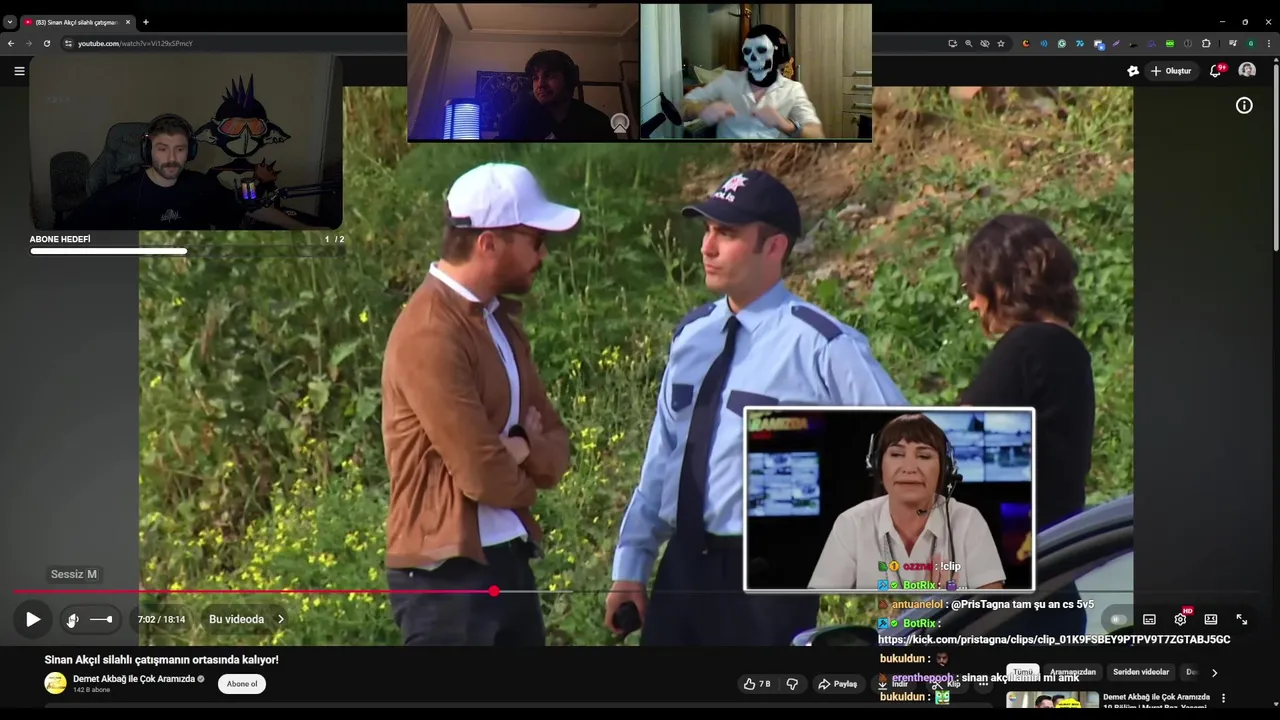Image resolution: width=1280 pixels, height=720 pixels.
Task: Select the 'Tümü' filter chip
Action: click(x=1022, y=672)
